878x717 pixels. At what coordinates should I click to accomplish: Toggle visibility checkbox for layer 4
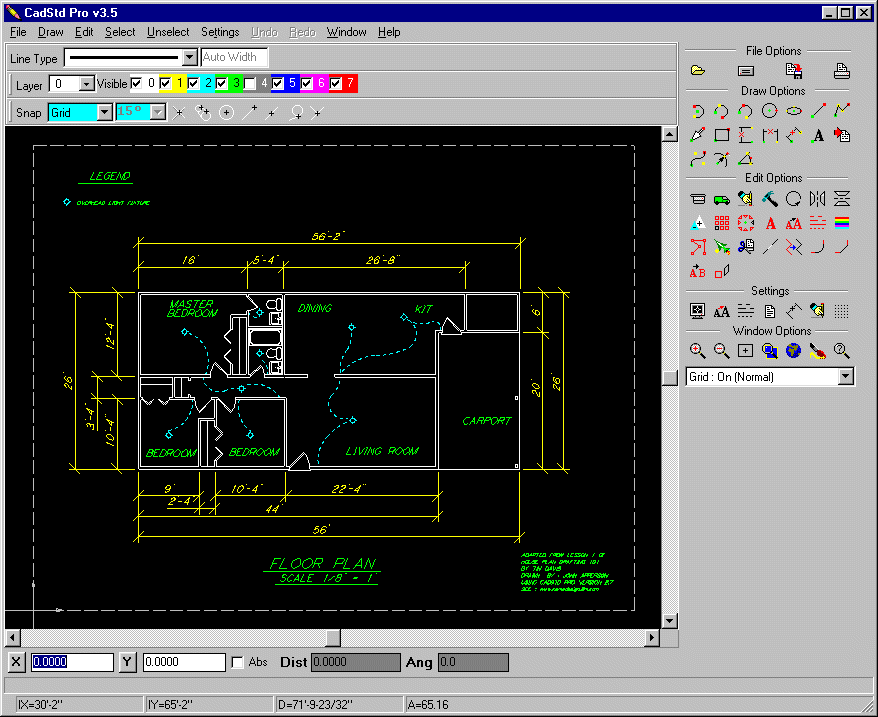coord(250,84)
